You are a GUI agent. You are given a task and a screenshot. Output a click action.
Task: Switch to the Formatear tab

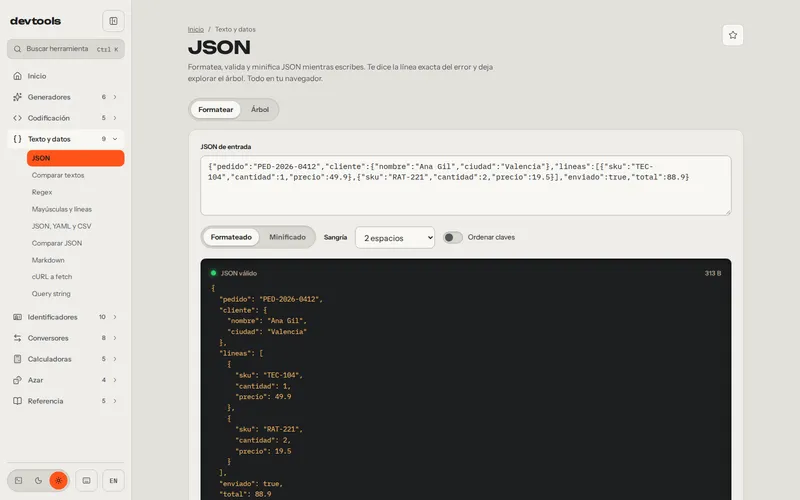215,110
